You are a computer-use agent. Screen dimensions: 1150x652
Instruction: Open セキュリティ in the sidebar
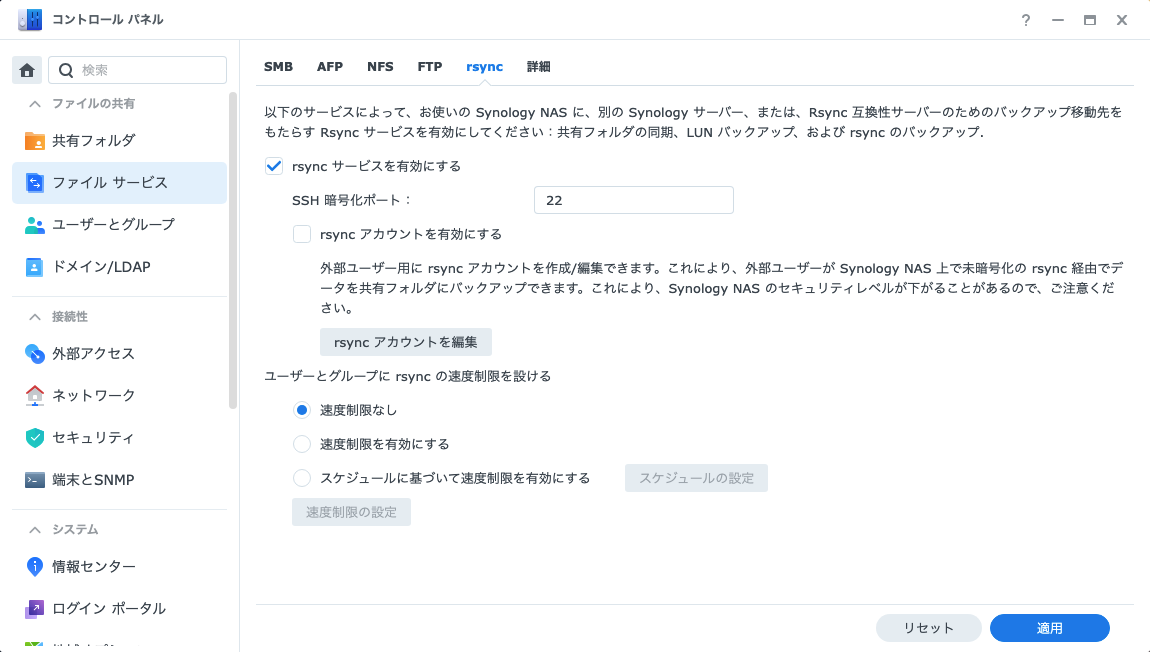(x=120, y=438)
